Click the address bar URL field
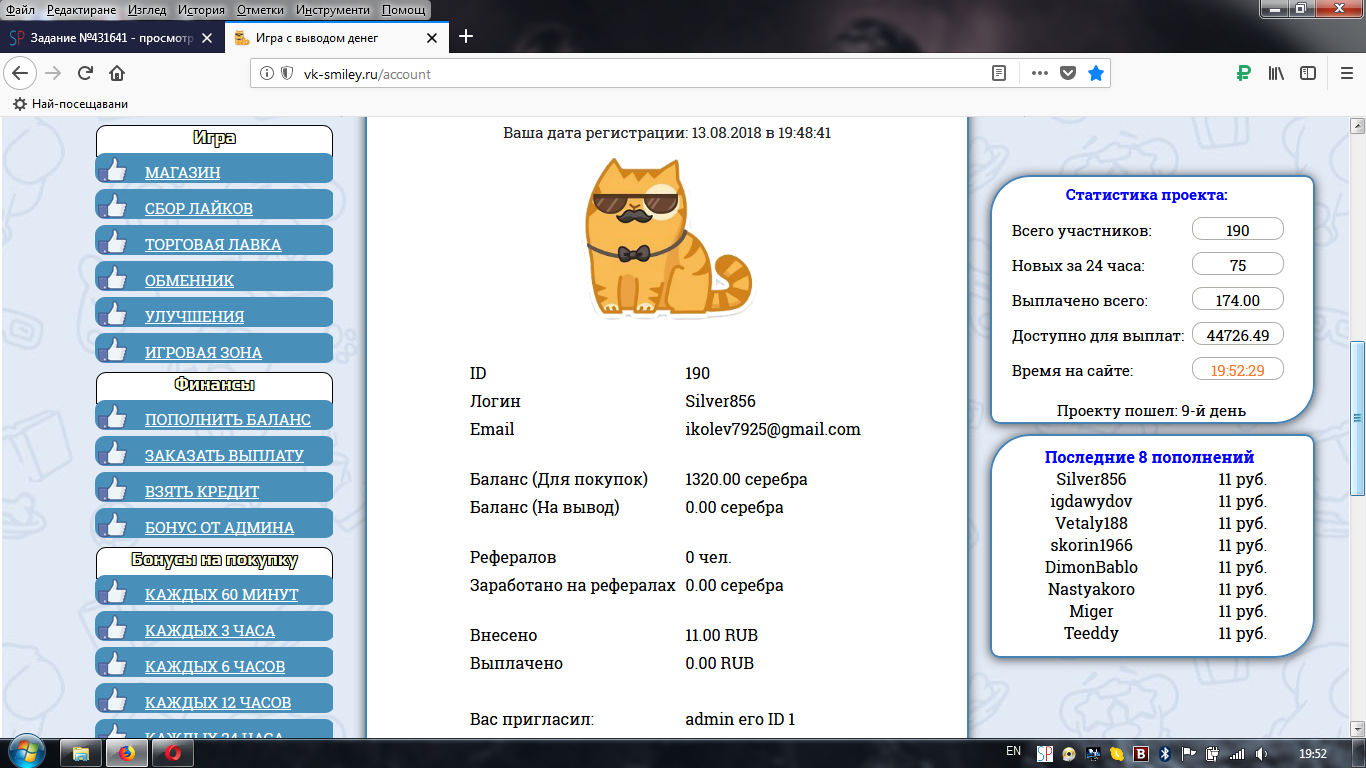Screen dimensions: 1366x768 coord(640,73)
